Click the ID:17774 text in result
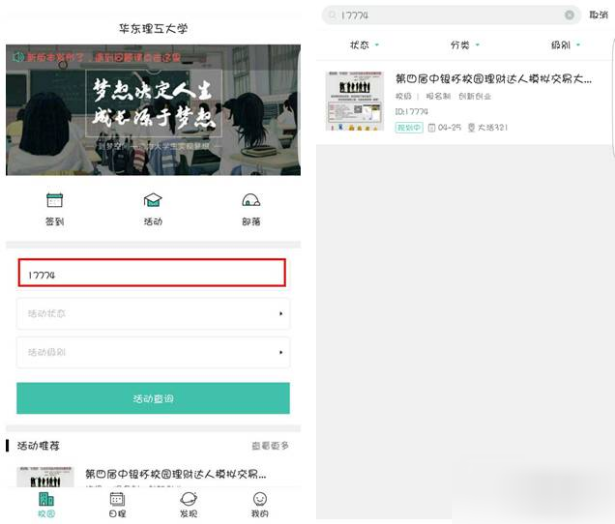This screenshot has height=524, width=615. (411, 112)
